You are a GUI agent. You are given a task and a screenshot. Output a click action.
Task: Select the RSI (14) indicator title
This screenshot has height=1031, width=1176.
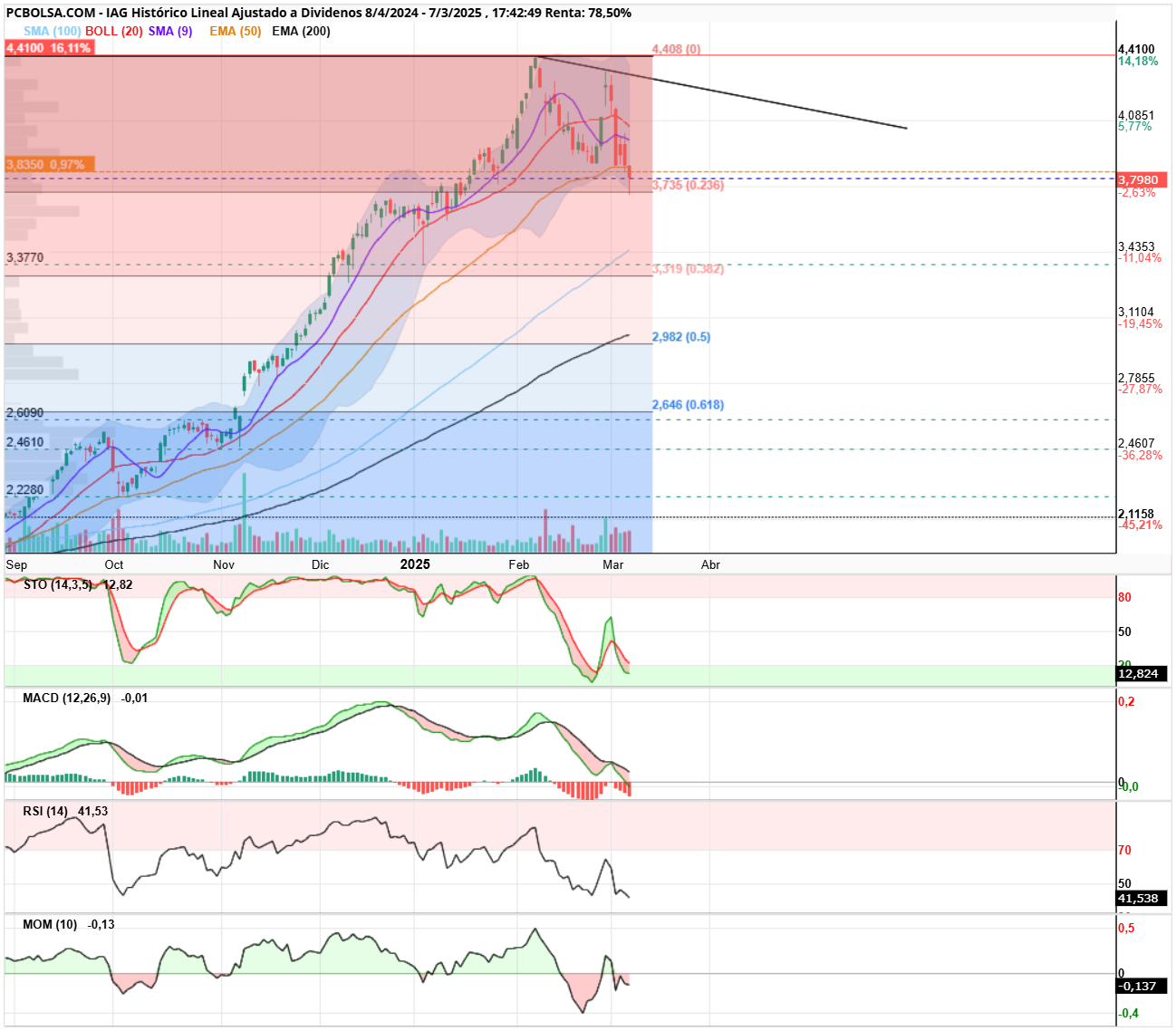pyautogui.click(x=45, y=812)
